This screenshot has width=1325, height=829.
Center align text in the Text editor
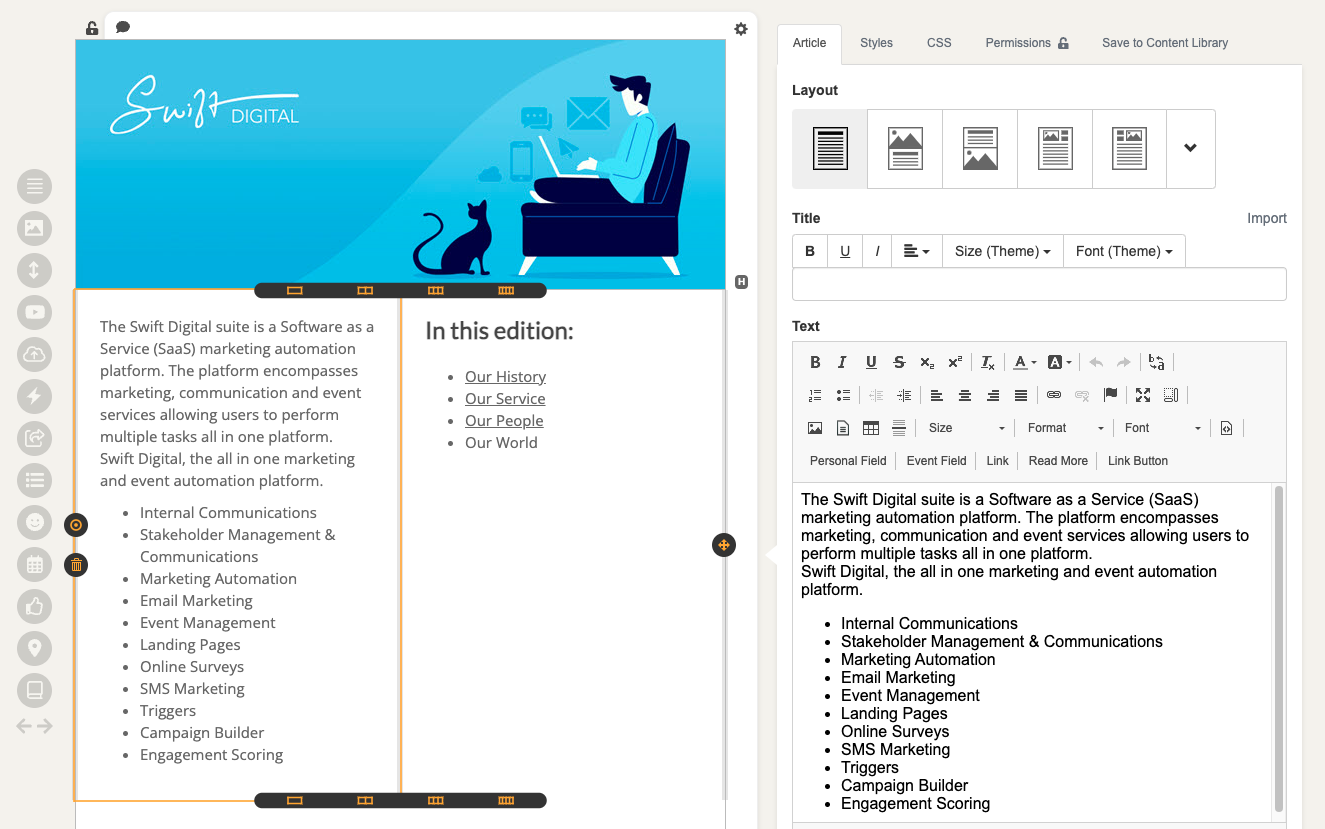(x=965, y=395)
